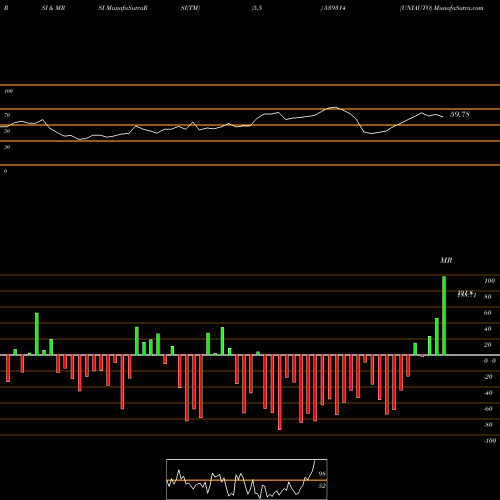
Task: Click the -40 label on the MR axis
Action: pos(488,393)
